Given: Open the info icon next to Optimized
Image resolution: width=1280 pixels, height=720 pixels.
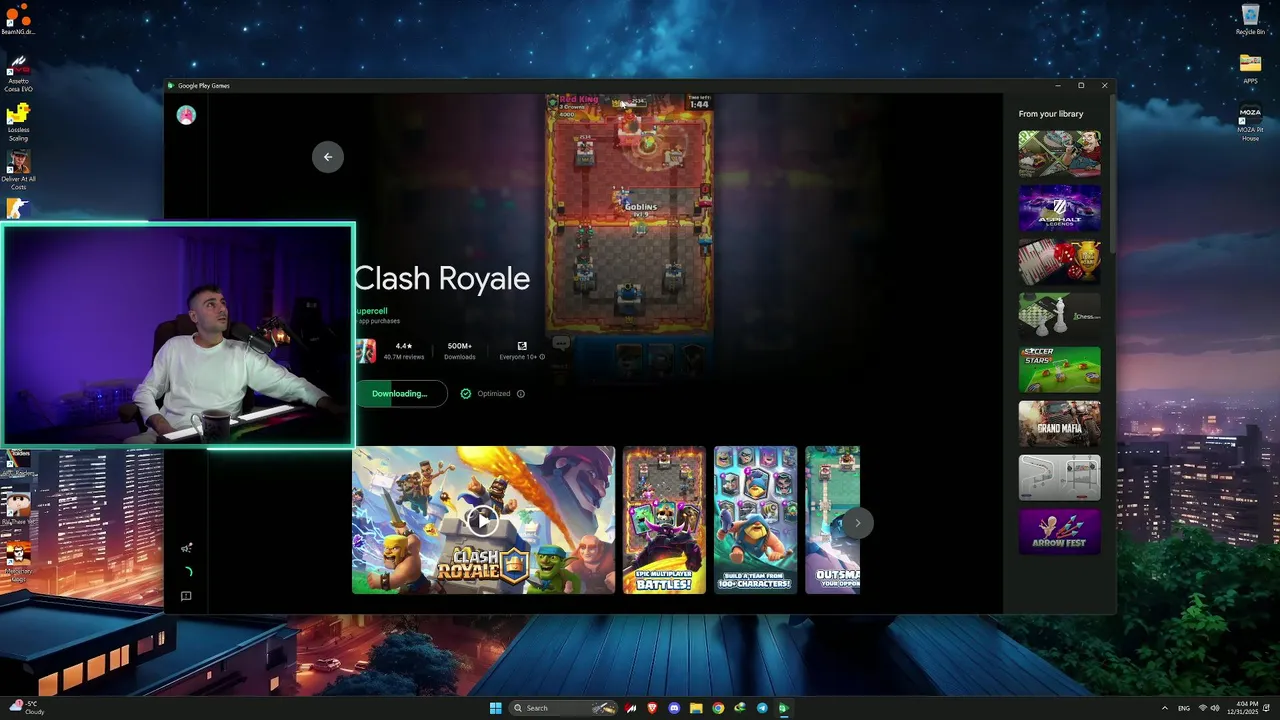Looking at the screenshot, I should [520, 394].
